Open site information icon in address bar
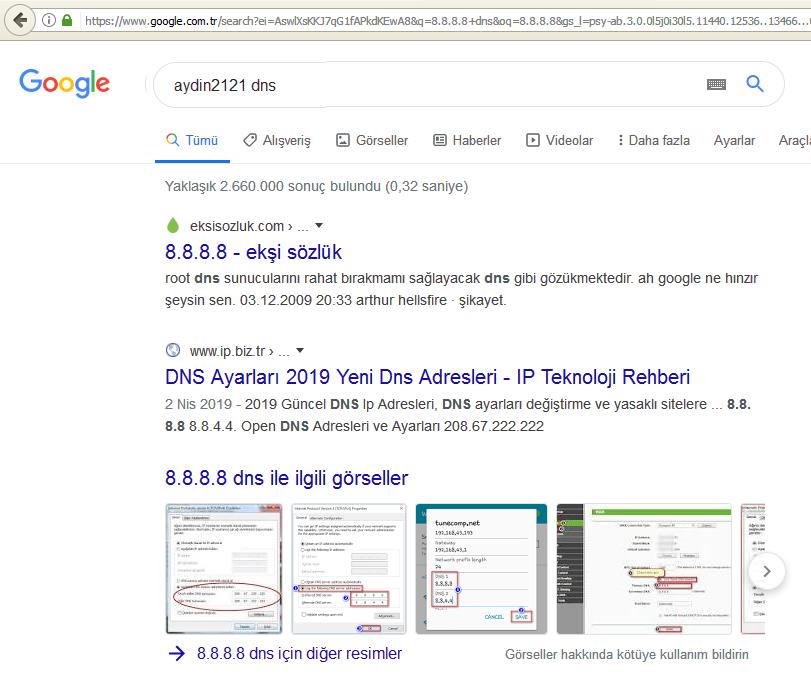This screenshot has height=675, width=811. [x=49, y=21]
